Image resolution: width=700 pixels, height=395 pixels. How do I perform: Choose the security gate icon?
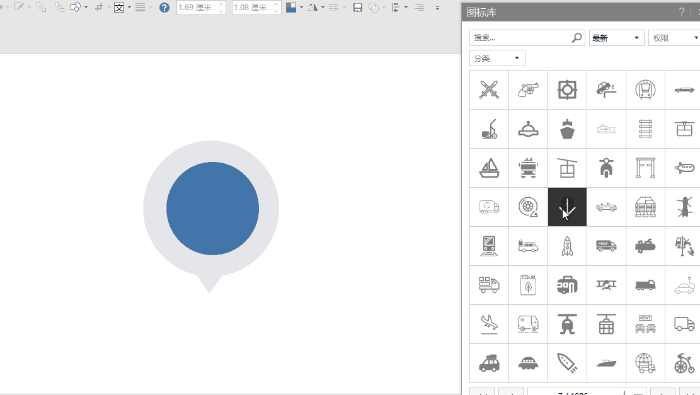[646, 168]
